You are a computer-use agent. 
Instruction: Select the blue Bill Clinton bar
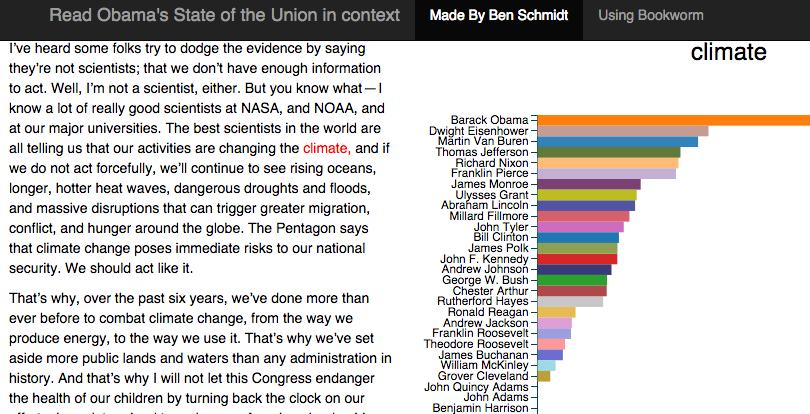click(x=578, y=238)
